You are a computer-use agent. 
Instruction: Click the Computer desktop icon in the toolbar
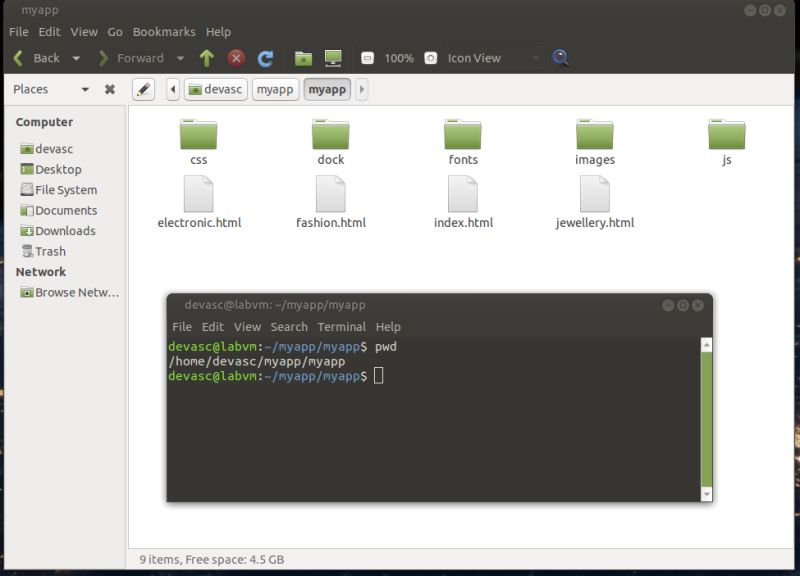(331, 58)
